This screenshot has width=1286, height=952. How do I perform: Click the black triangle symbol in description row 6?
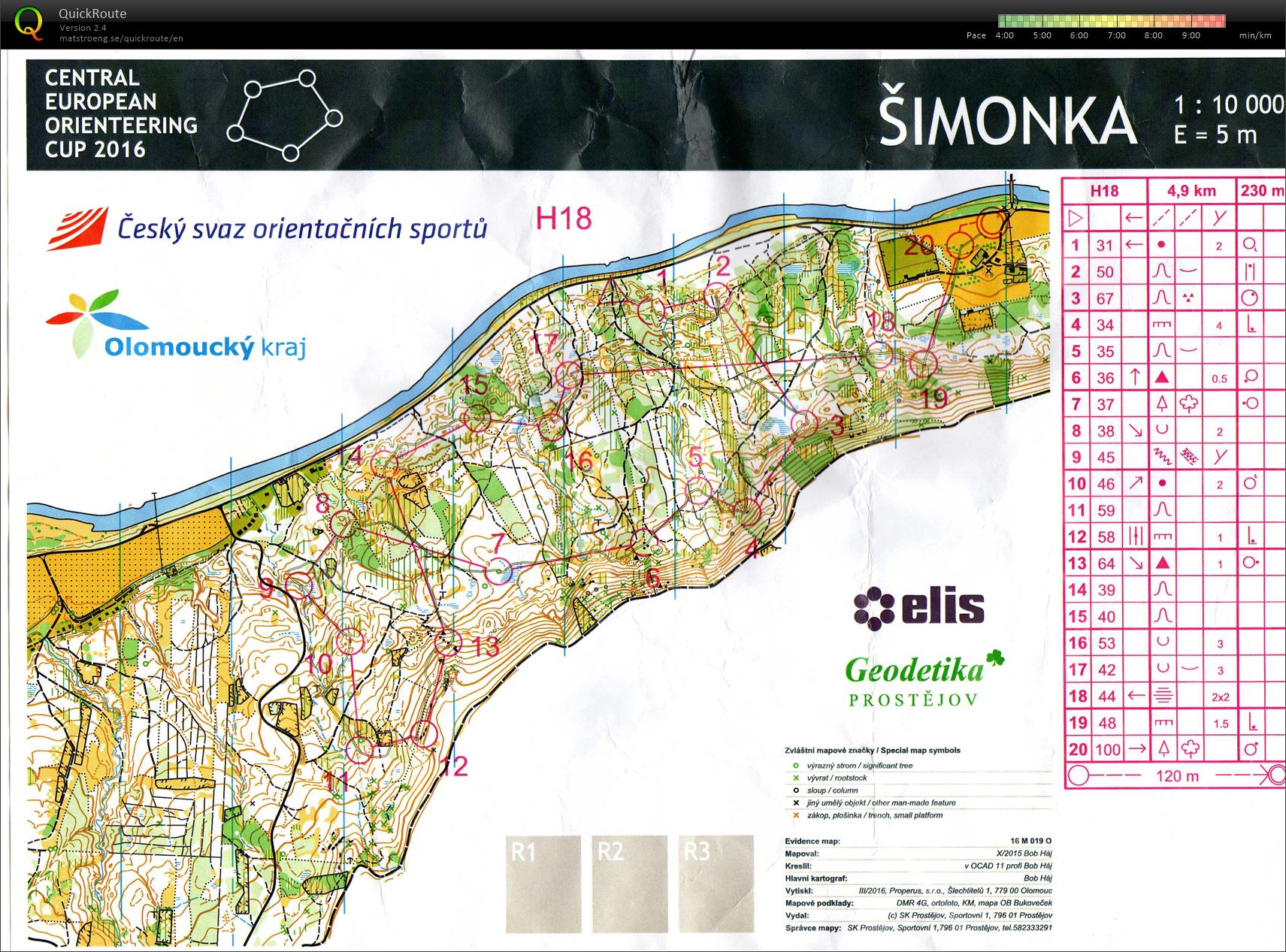(x=1162, y=377)
